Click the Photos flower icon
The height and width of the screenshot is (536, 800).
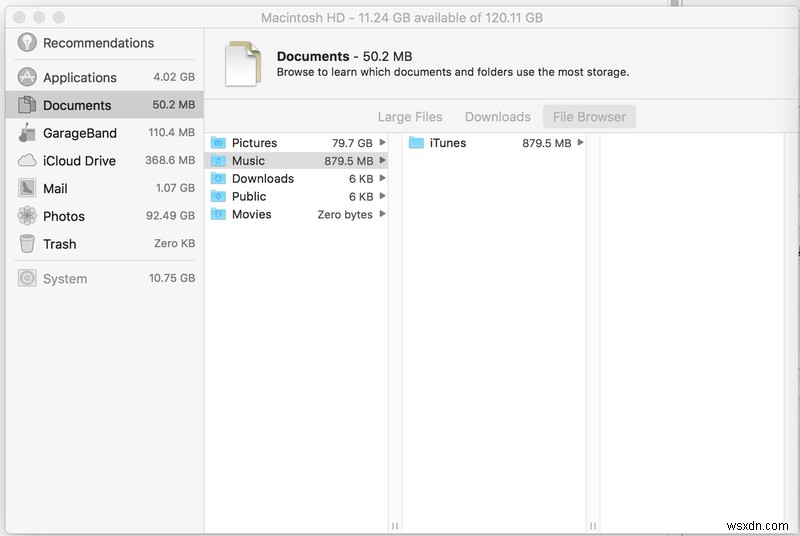(x=27, y=216)
